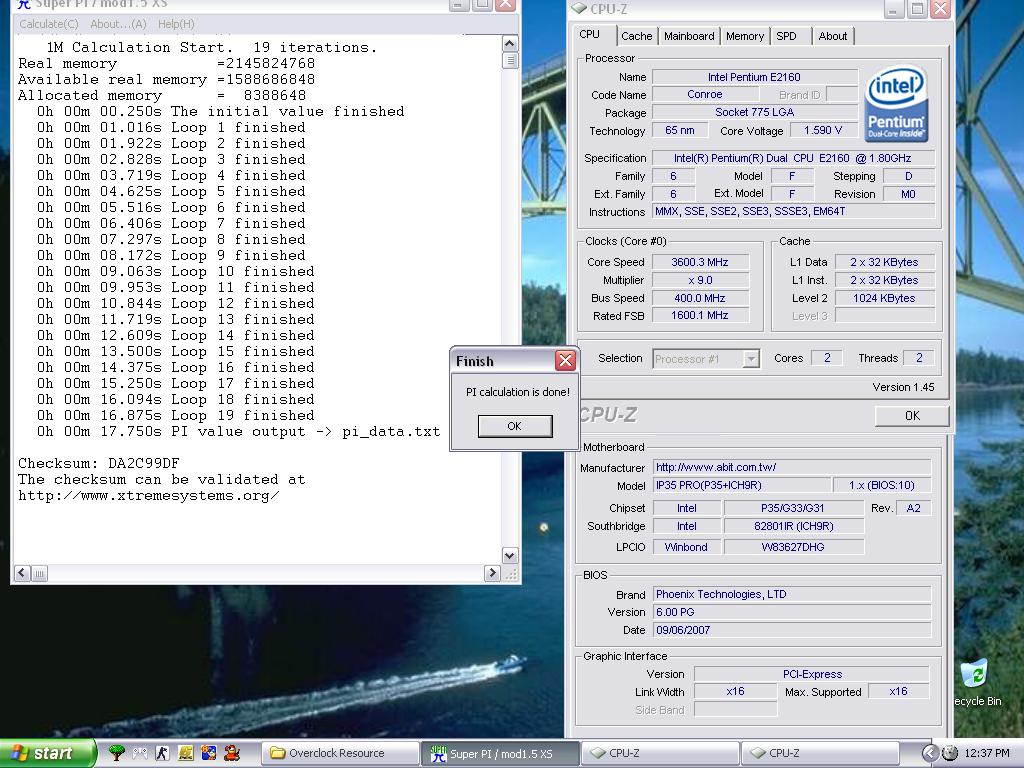Click the Loop 19 finished line

tap(176, 415)
